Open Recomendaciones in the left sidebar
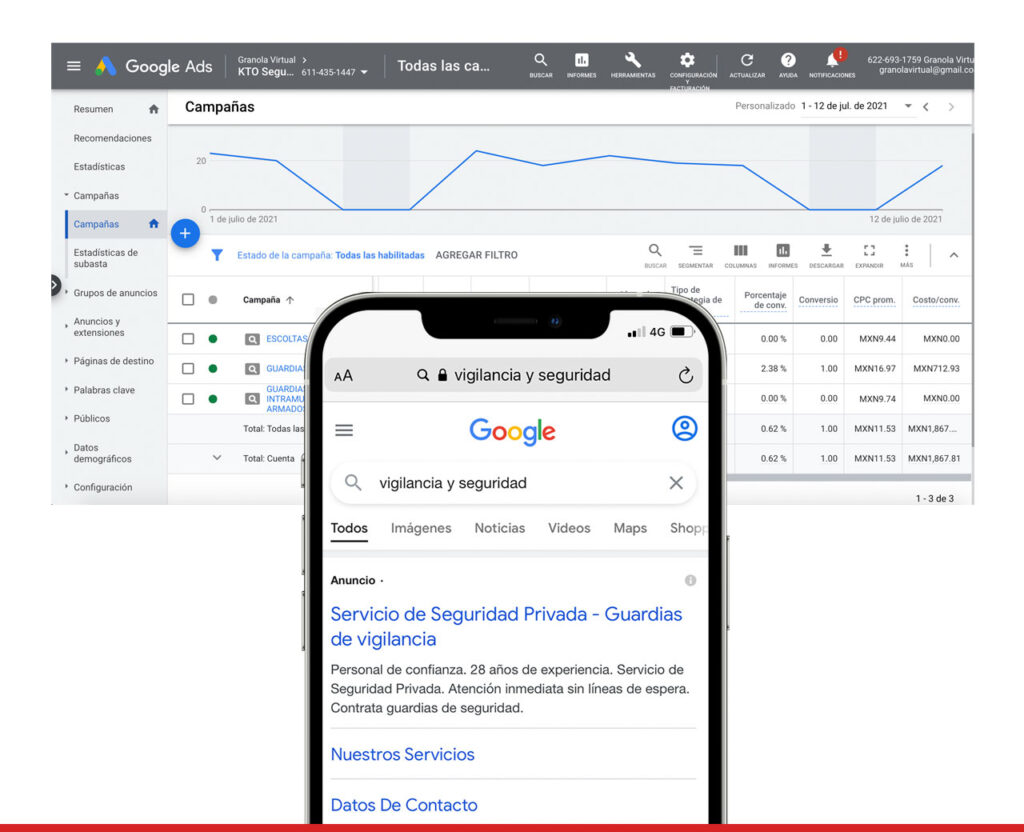The height and width of the screenshot is (832, 1024). point(112,138)
